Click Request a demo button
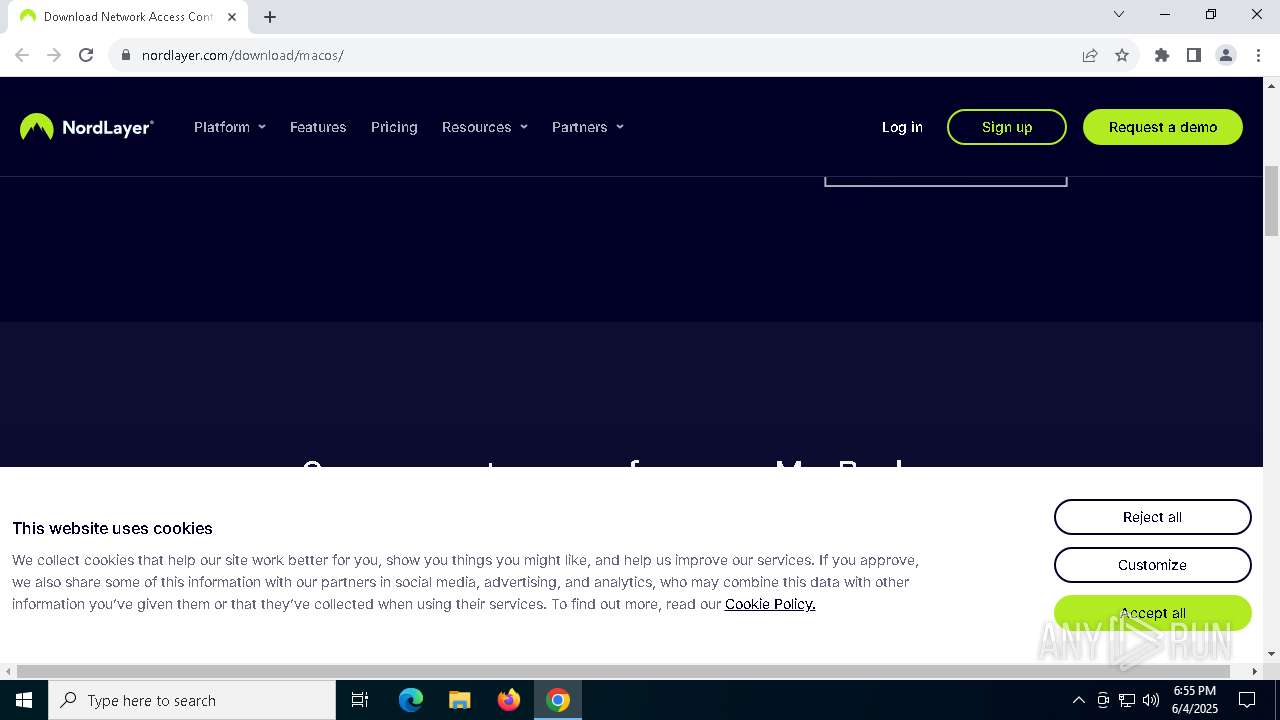 pos(1163,127)
